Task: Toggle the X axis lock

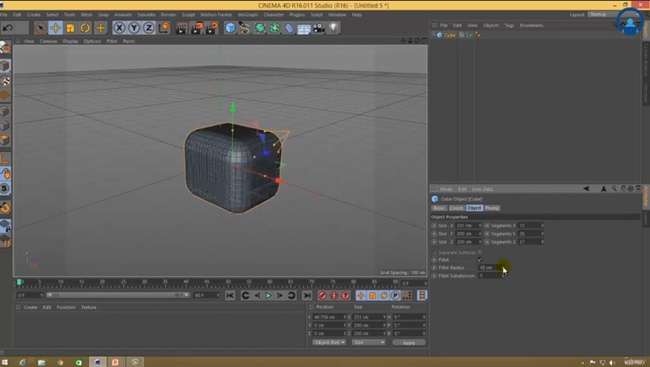Action: (119, 28)
